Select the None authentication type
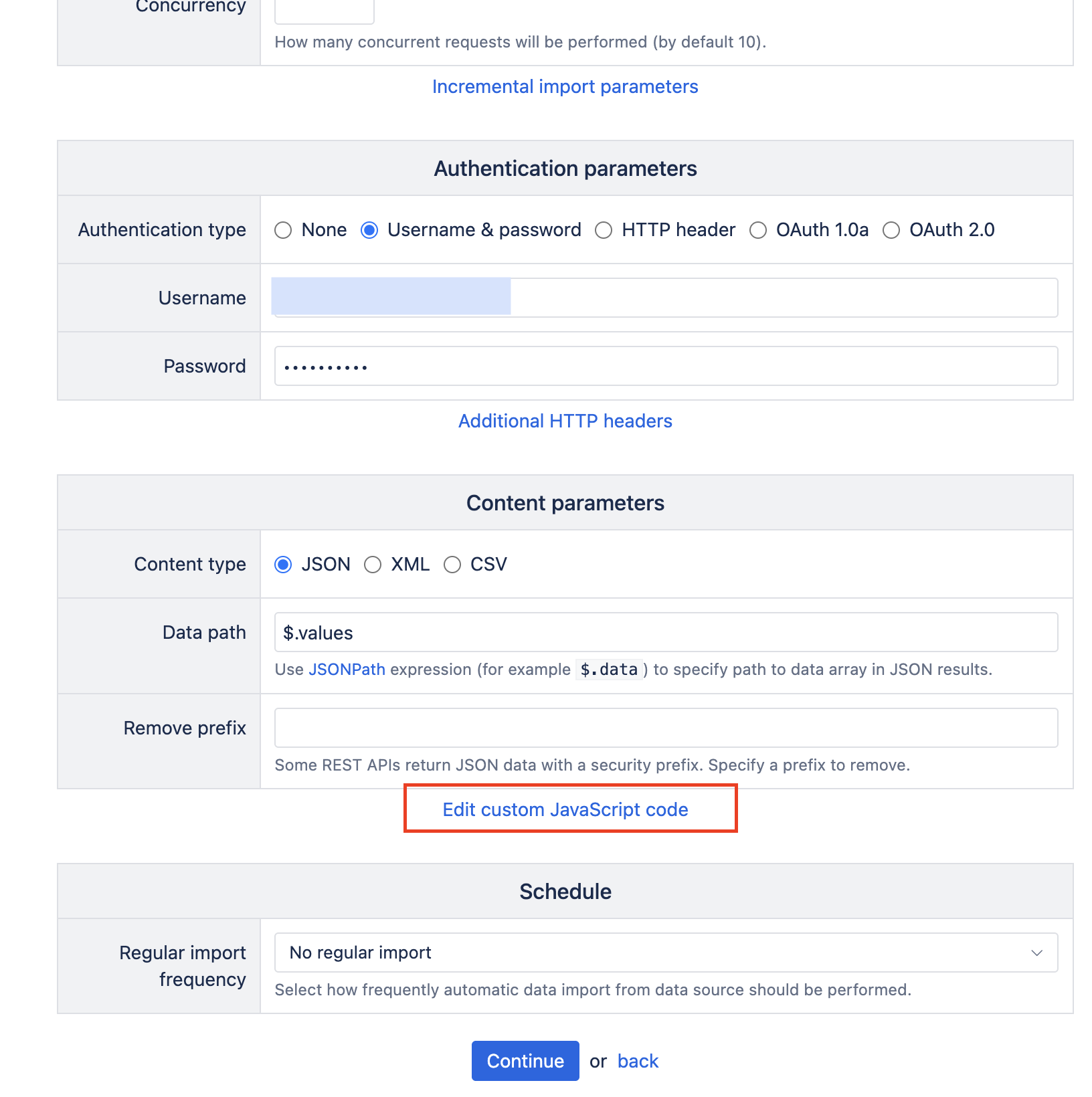 283,230
